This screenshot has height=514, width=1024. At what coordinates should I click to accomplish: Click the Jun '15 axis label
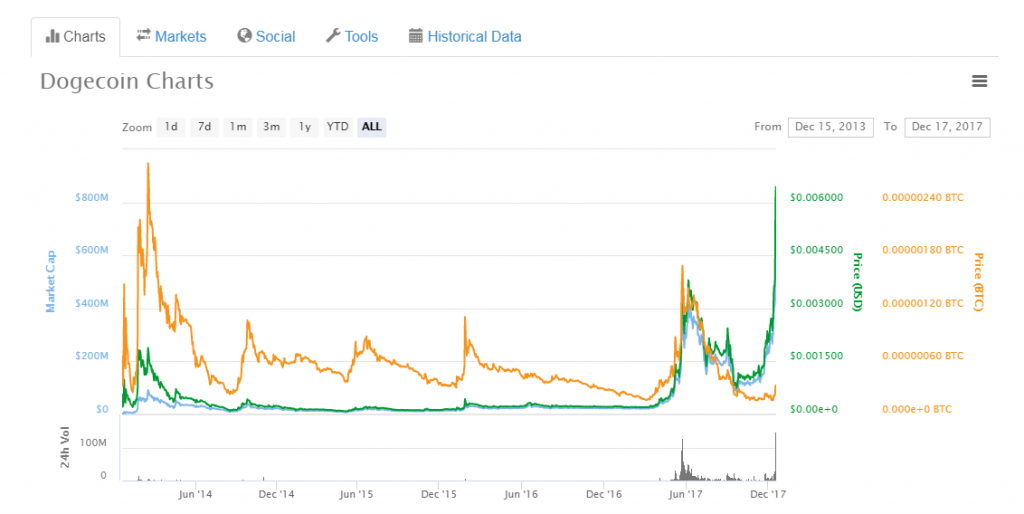pos(357,494)
